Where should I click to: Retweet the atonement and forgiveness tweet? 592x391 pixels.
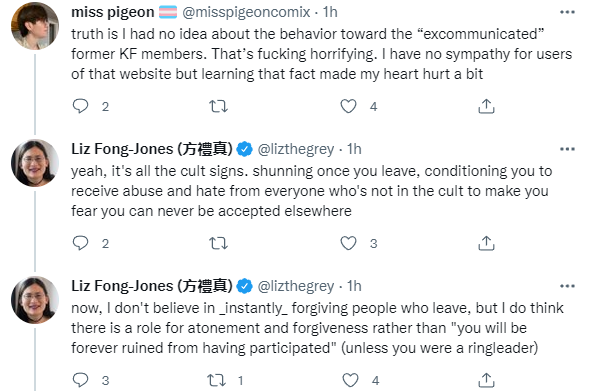[217, 380]
